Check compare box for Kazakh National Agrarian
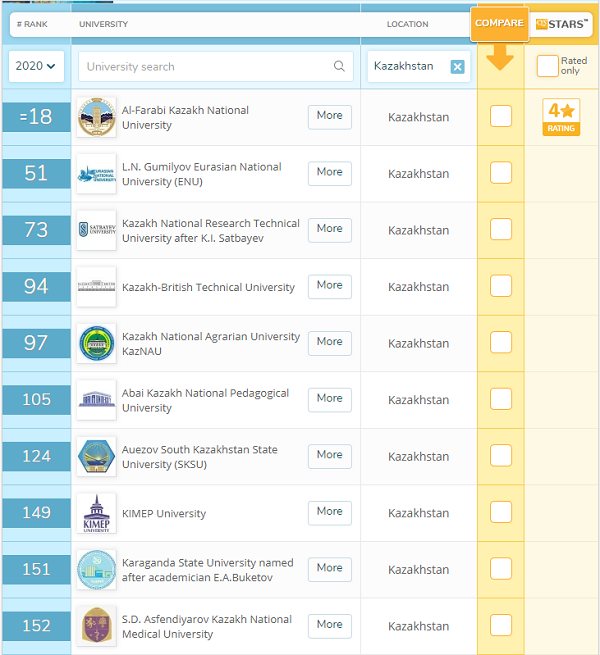The image size is (600, 655). [501, 342]
